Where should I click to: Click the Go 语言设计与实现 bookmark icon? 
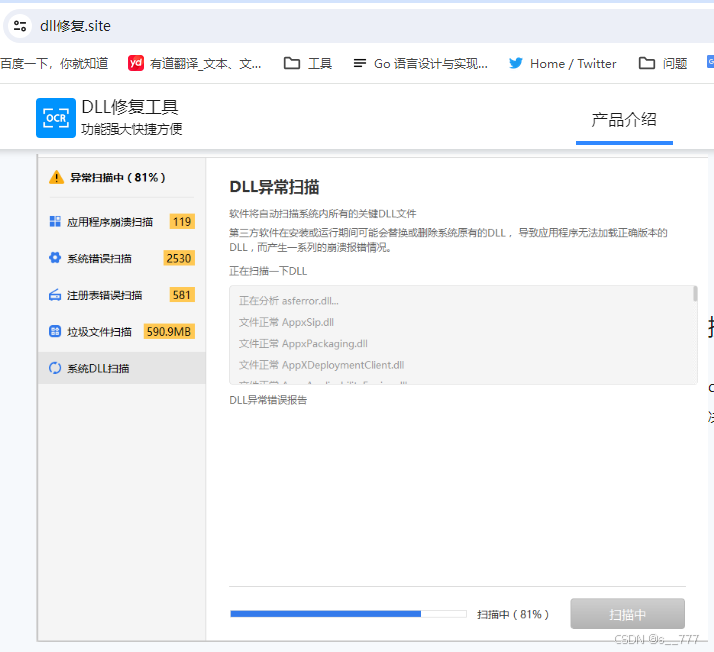(x=360, y=63)
